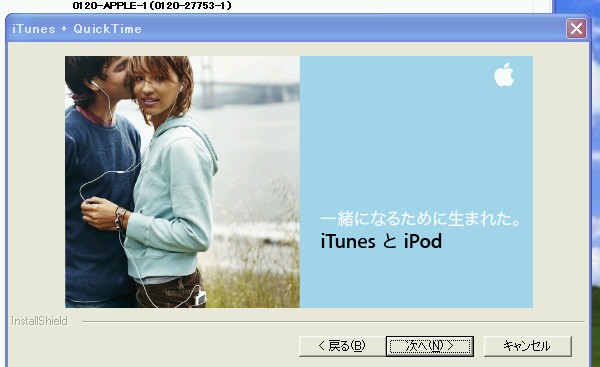This screenshot has height=367, width=600.
Task: Cancel the installer with キャンセル
Action: click(x=528, y=346)
